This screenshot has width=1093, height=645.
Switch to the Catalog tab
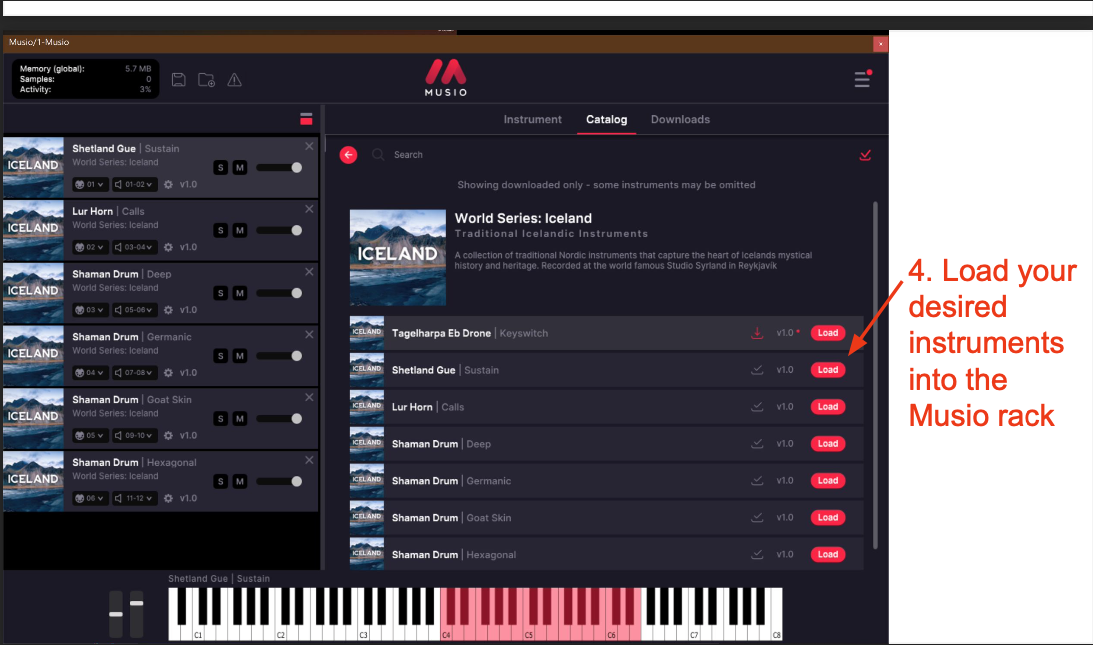[606, 119]
